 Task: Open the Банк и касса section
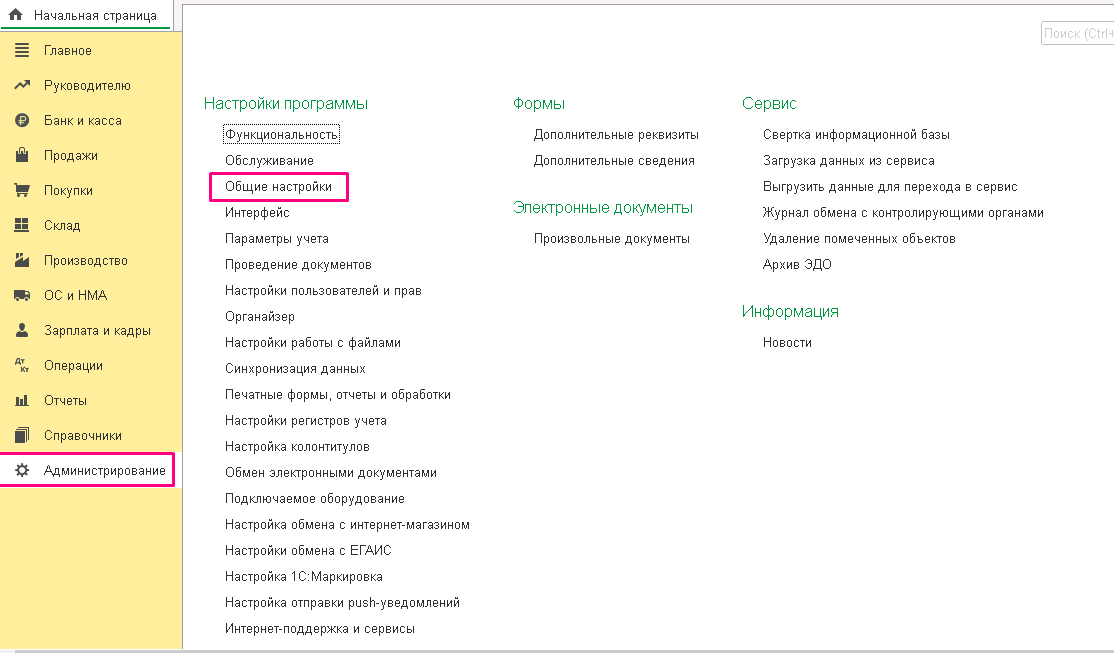pyautogui.click(x=91, y=120)
